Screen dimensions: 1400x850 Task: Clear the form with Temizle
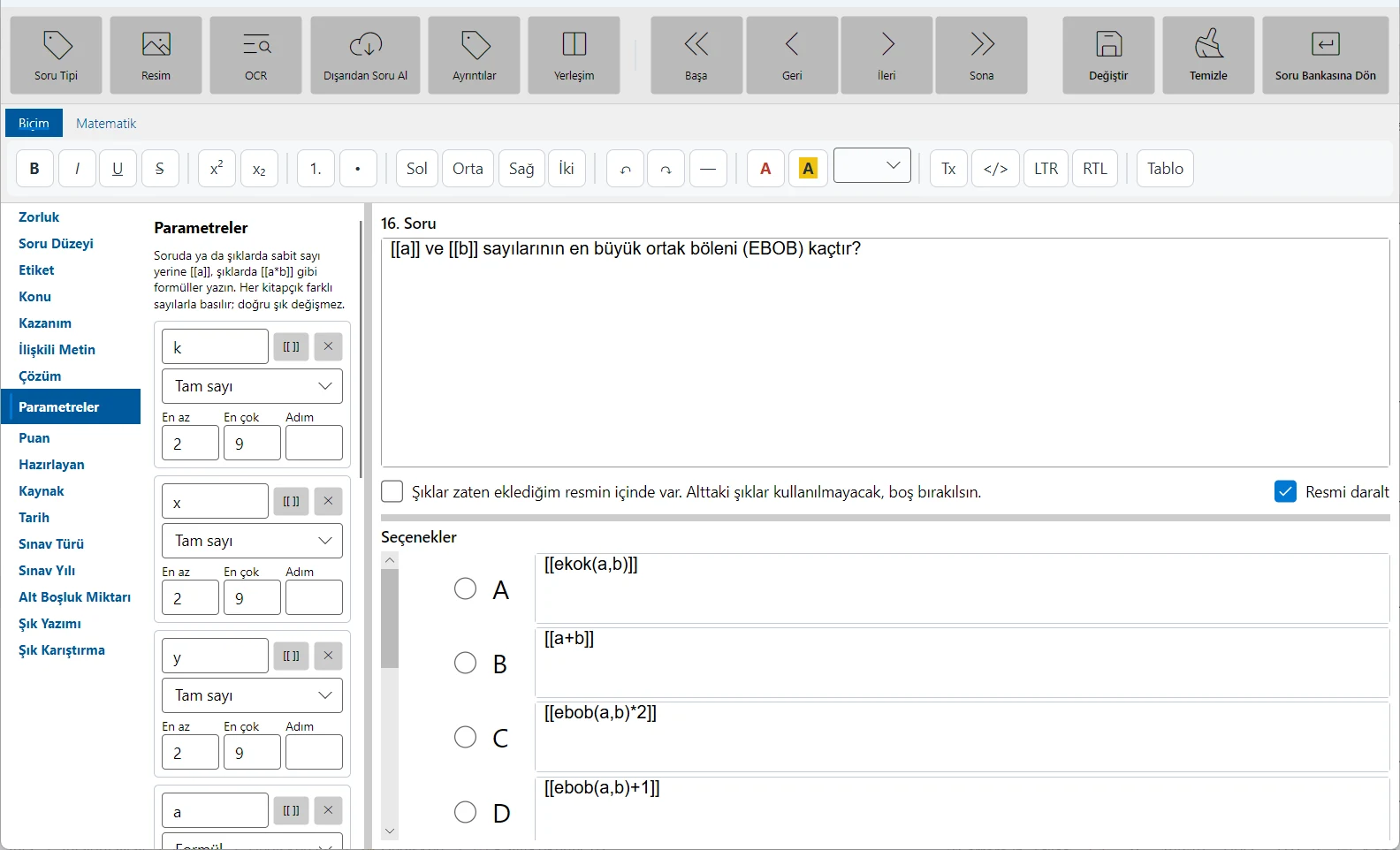[1209, 55]
